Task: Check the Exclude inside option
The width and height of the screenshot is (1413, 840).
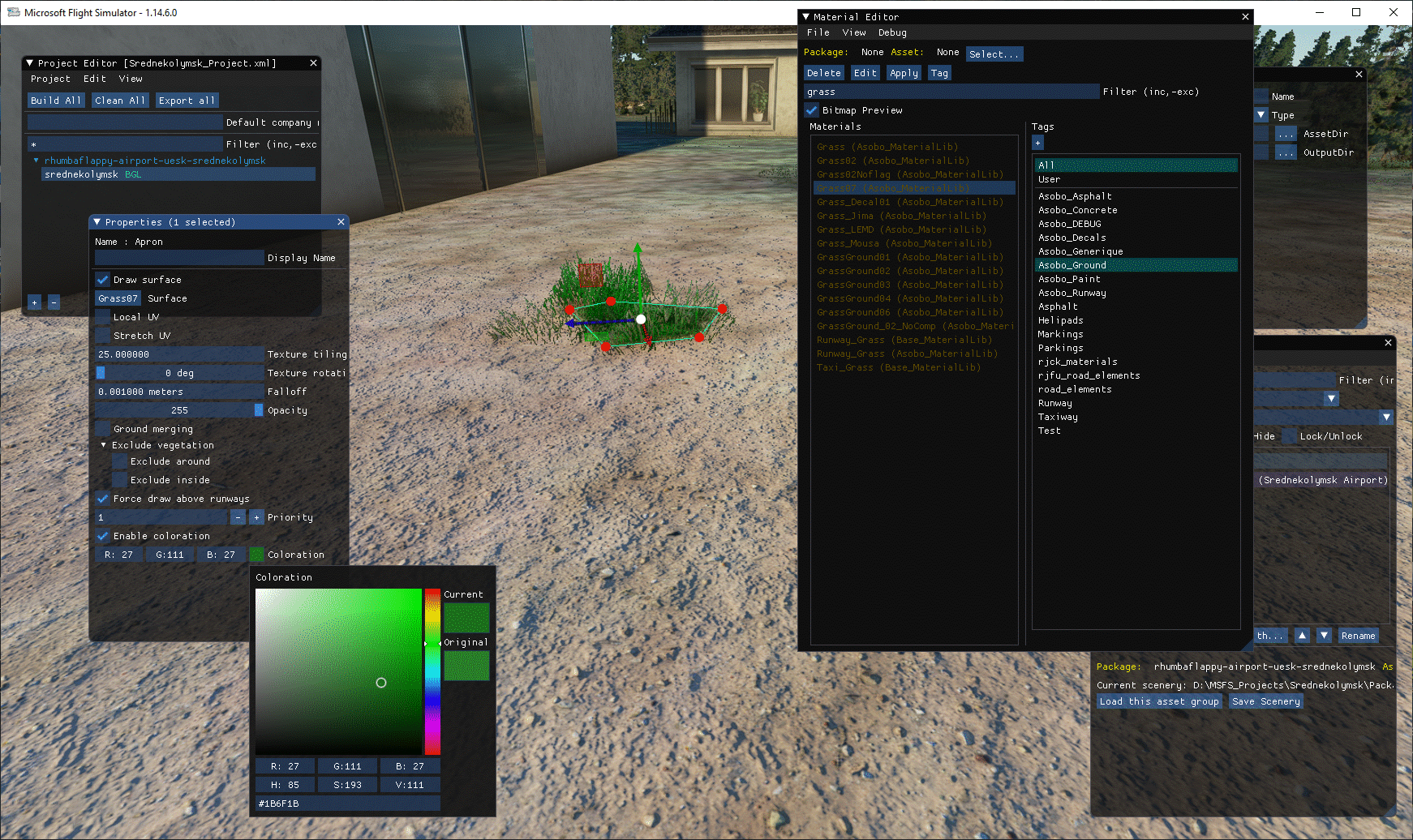Action: point(120,480)
